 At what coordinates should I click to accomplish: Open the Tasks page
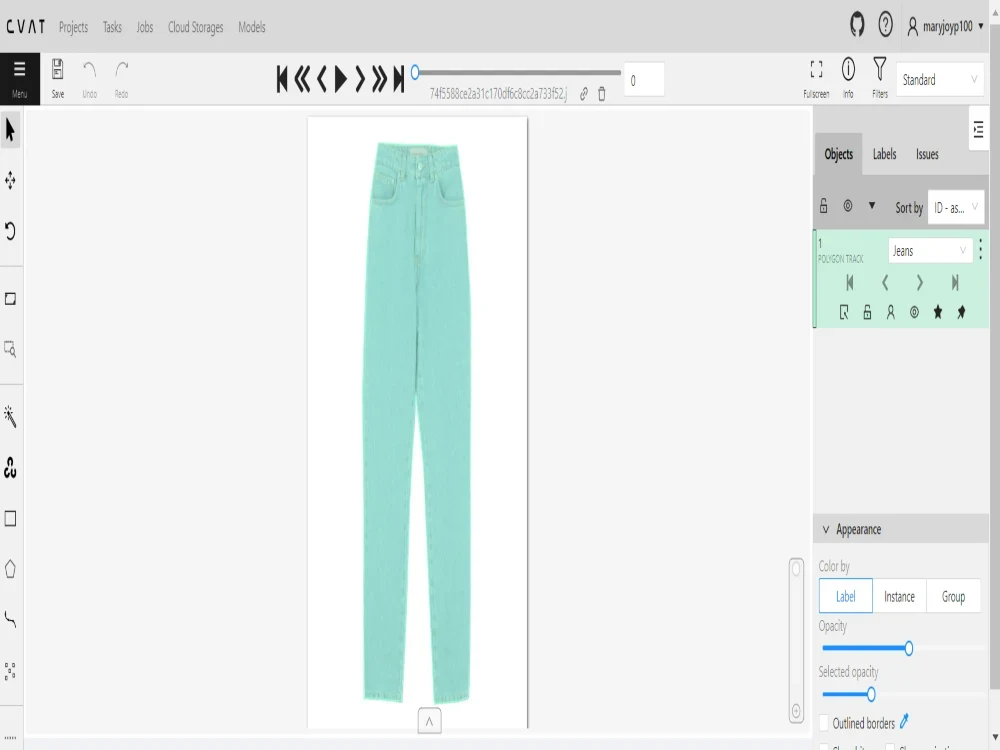[112, 27]
